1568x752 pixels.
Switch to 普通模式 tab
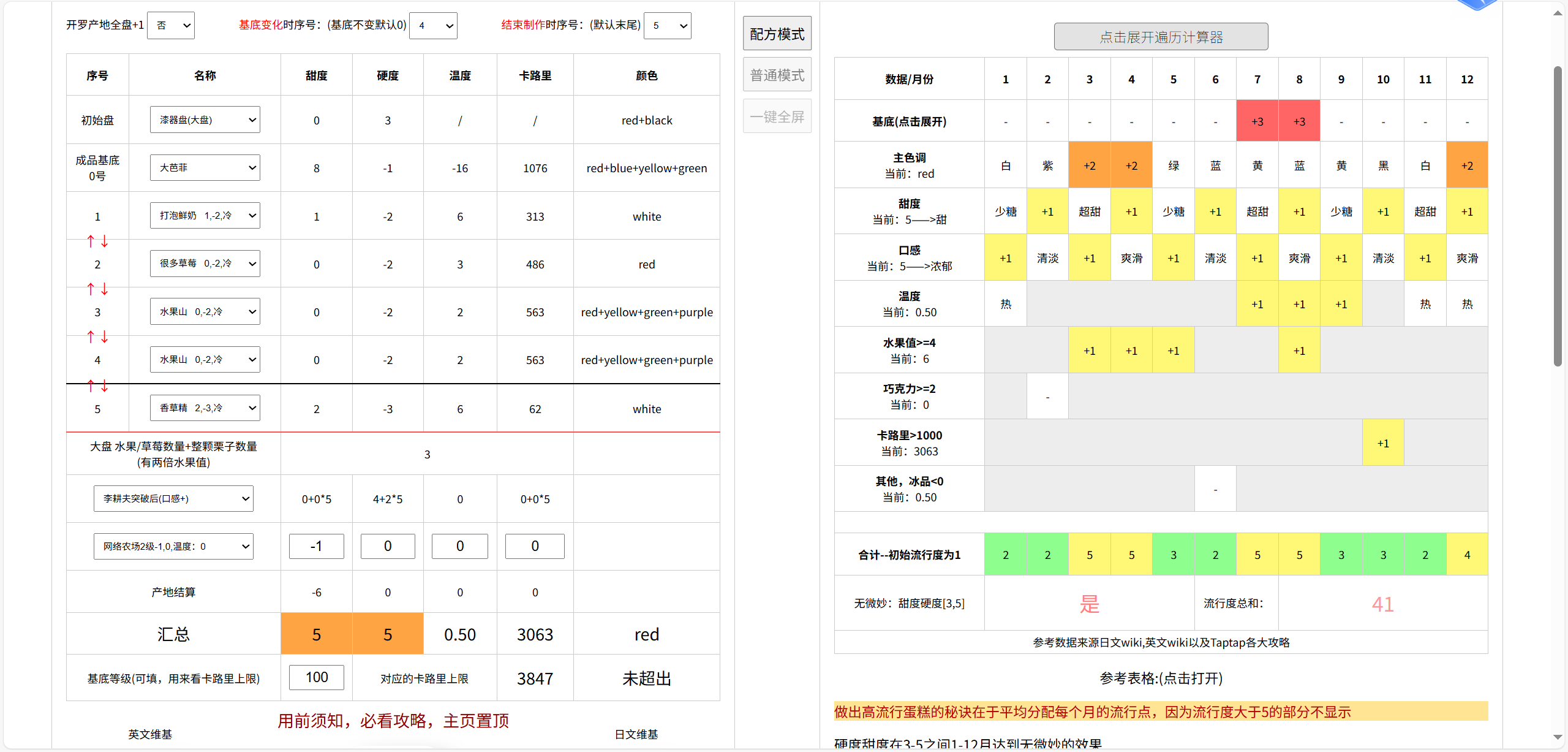(777, 75)
